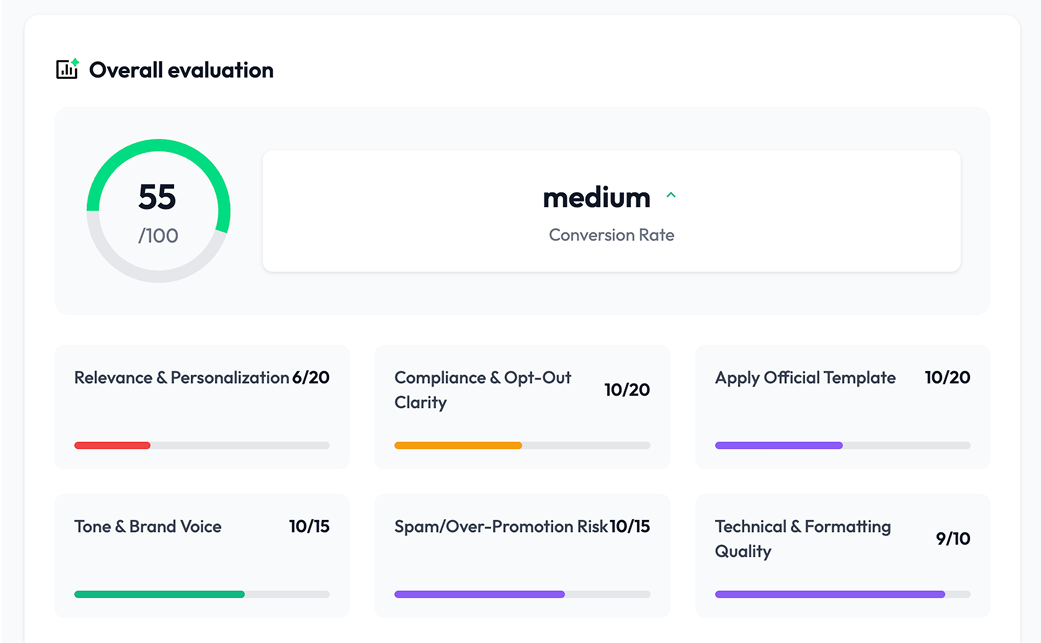
Task: Click the green Tone & Brand Voice bar
Action: [x=159, y=594]
